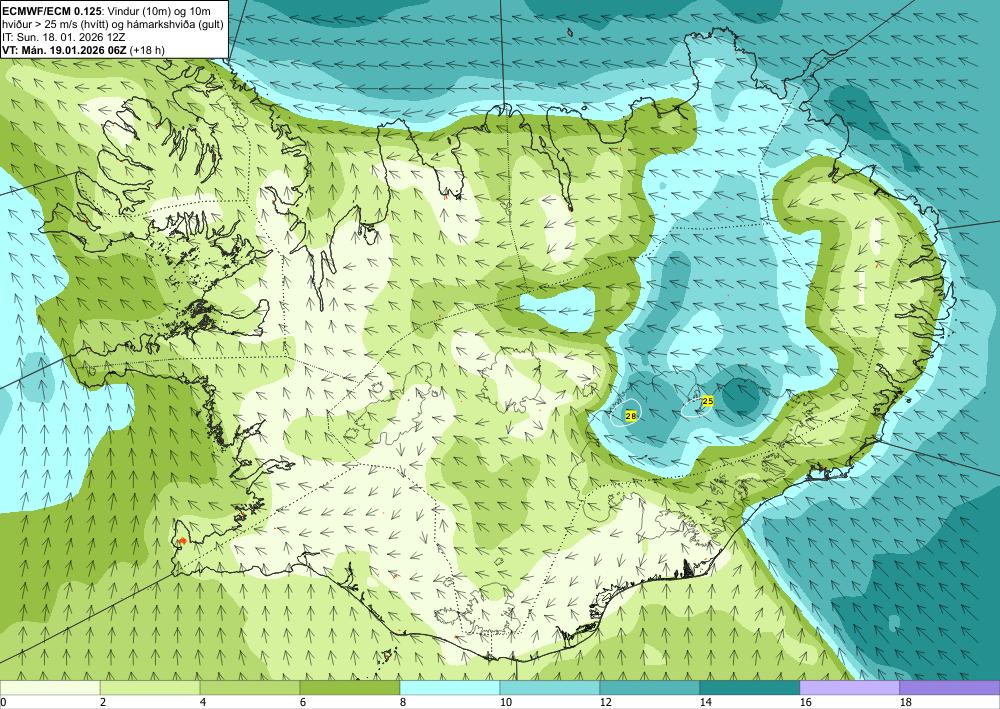Select the 6-8 m/s dark green legend swatch

pos(350,687)
